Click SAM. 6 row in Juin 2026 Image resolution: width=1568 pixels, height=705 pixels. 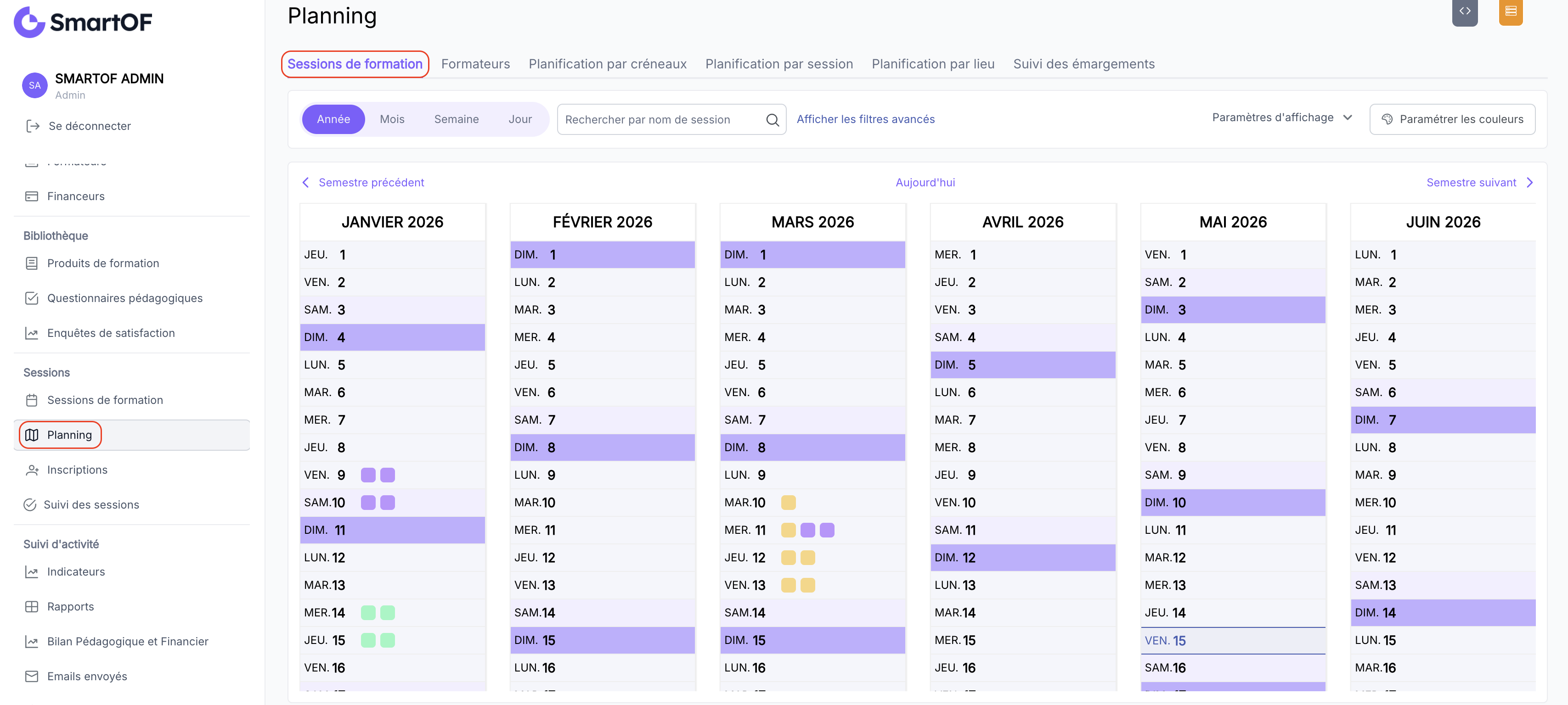[1443, 392]
